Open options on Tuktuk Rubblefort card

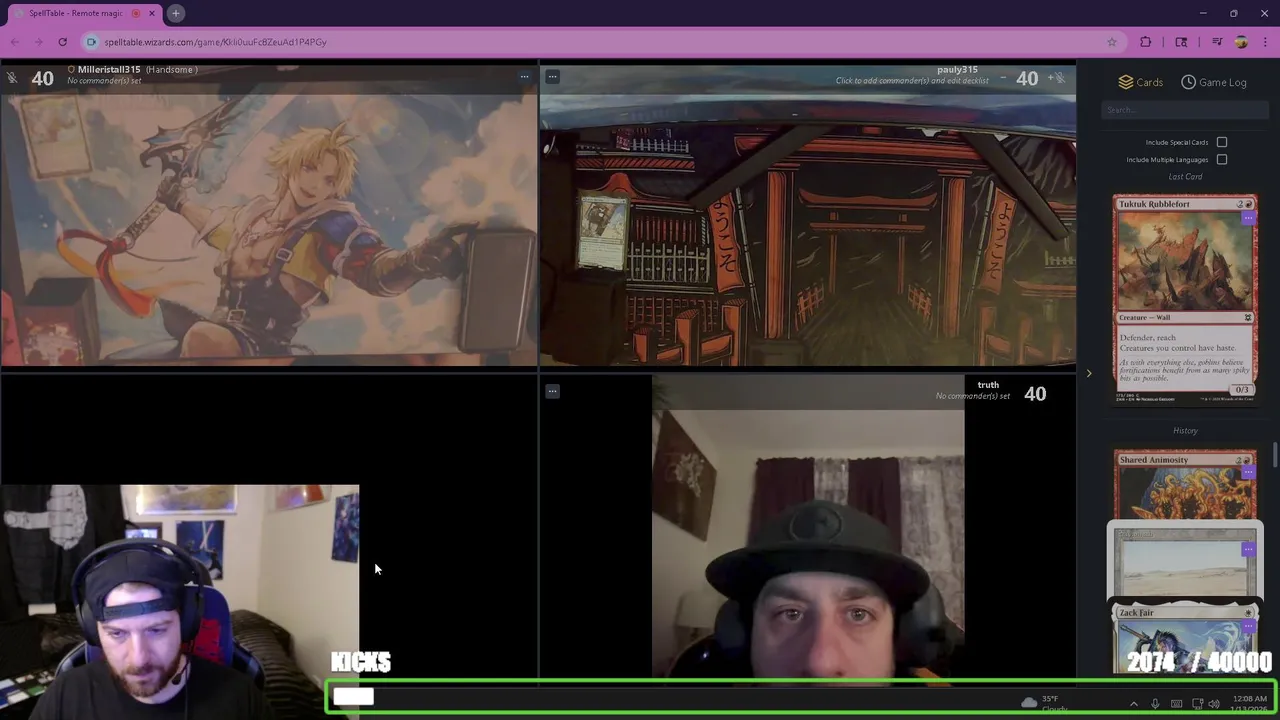[1248, 217]
